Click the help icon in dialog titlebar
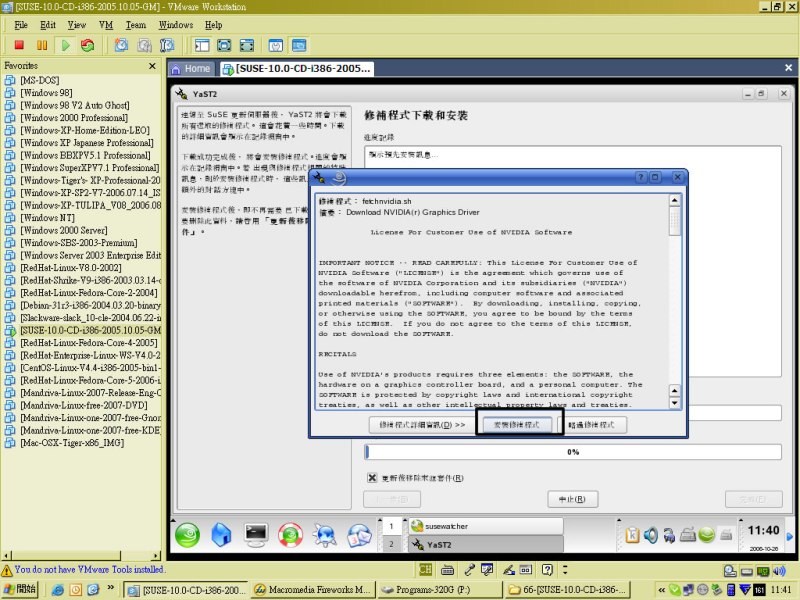Image resolution: width=800 pixels, height=600 pixels. (x=641, y=177)
